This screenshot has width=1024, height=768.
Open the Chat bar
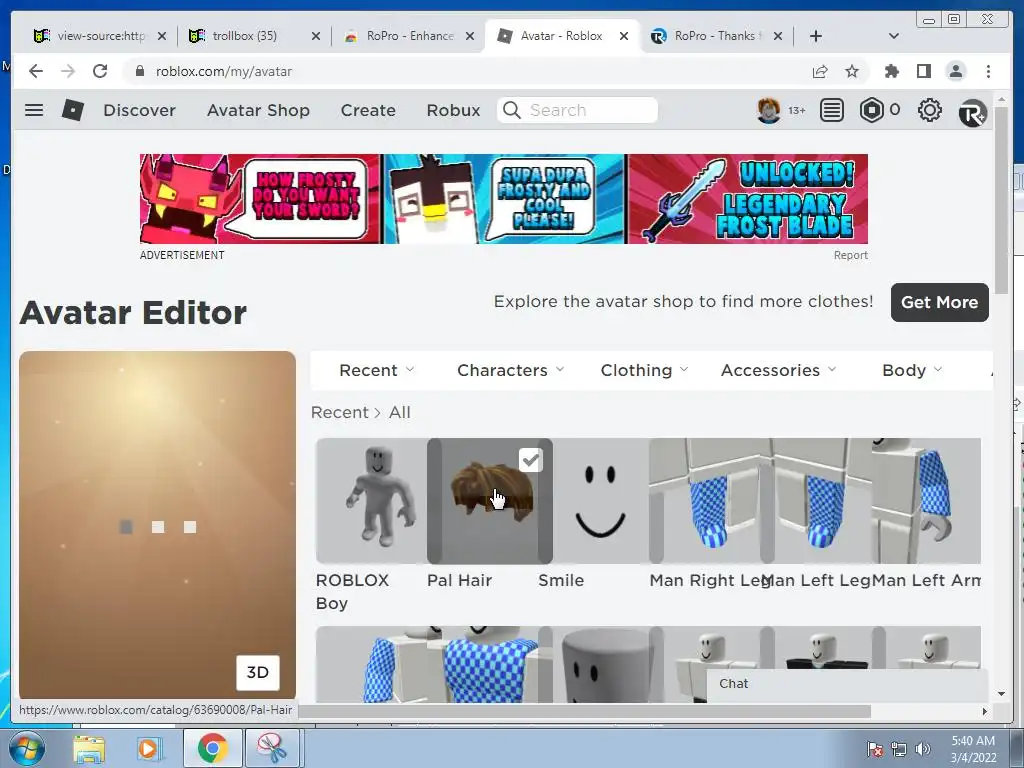pyautogui.click(x=847, y=684)
